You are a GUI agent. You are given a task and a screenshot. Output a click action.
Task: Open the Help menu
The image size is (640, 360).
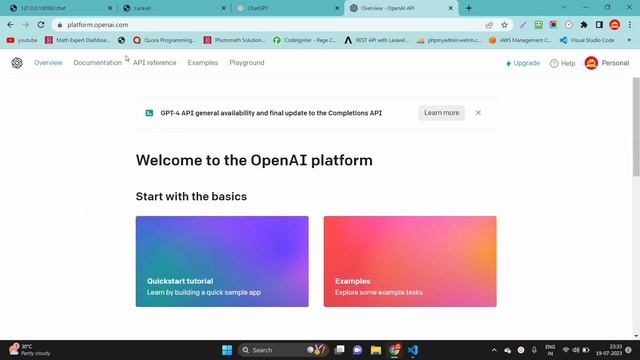pos(562,63)
